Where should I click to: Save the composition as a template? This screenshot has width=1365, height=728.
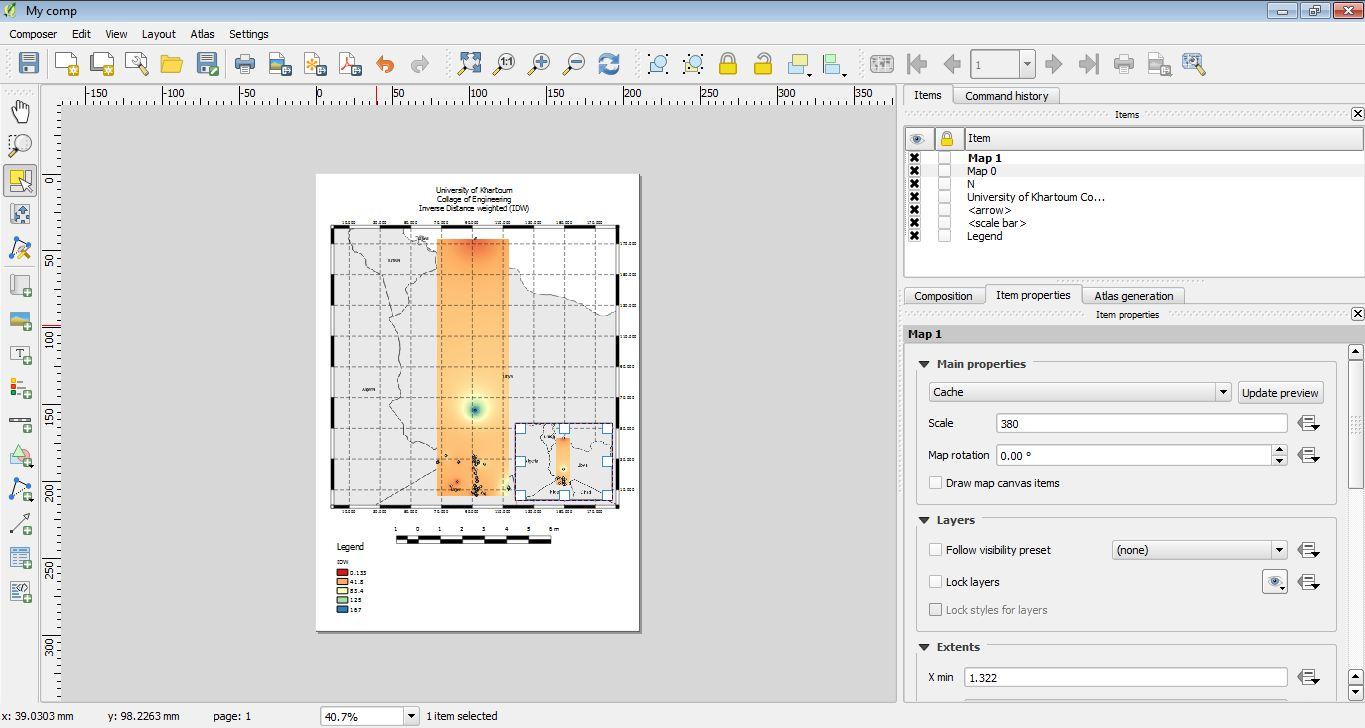[x=207, y=64]
